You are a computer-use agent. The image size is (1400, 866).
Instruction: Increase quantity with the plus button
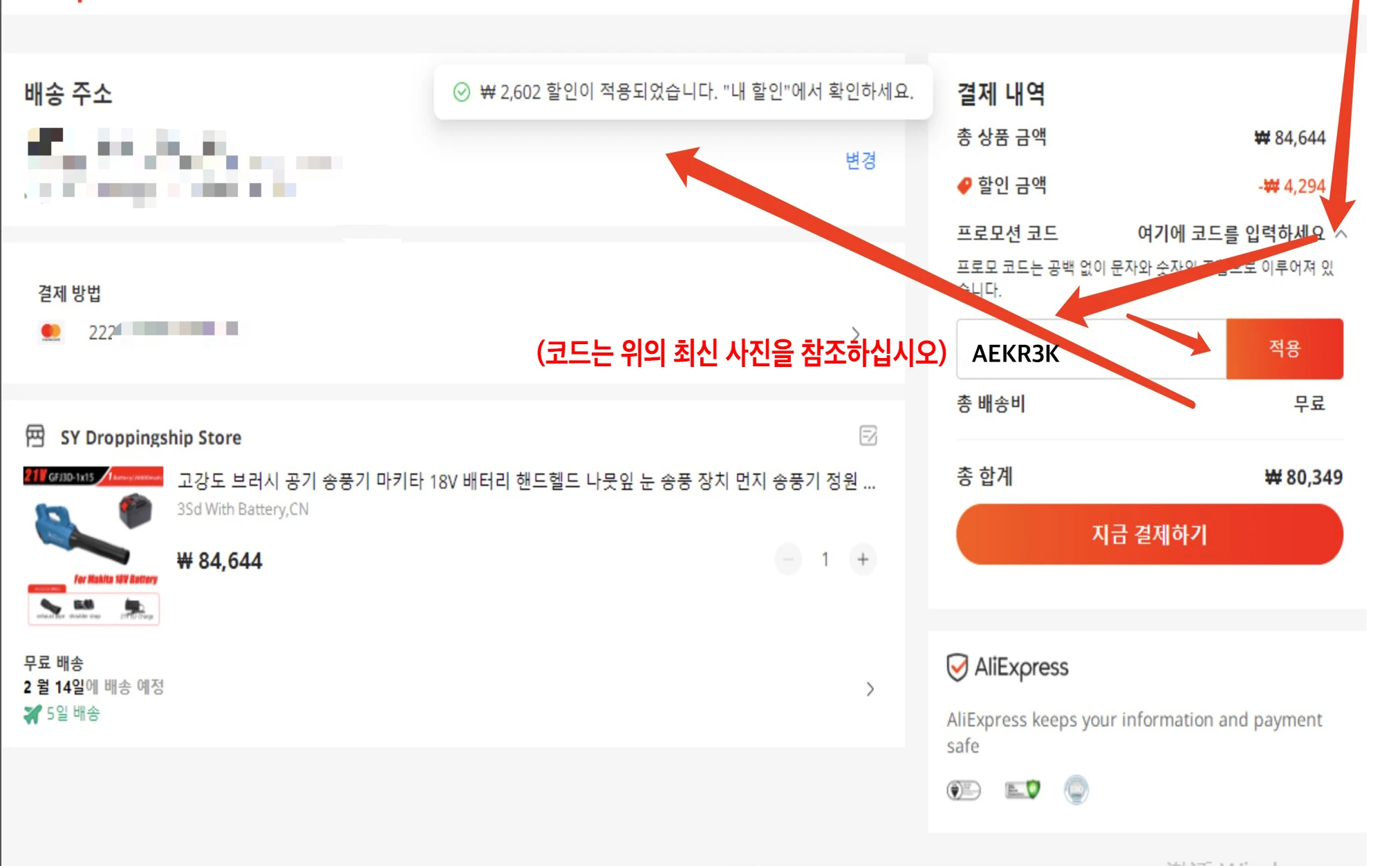863,559
